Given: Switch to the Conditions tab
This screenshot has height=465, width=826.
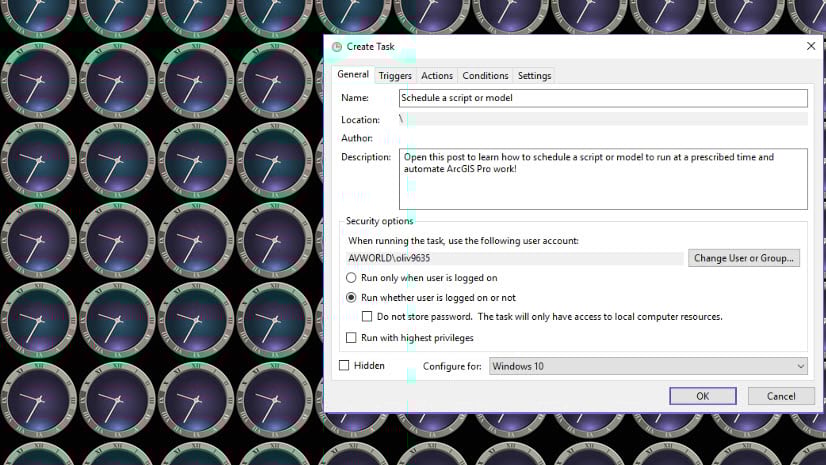Looking at the screenshot, I should click(485, 76).
